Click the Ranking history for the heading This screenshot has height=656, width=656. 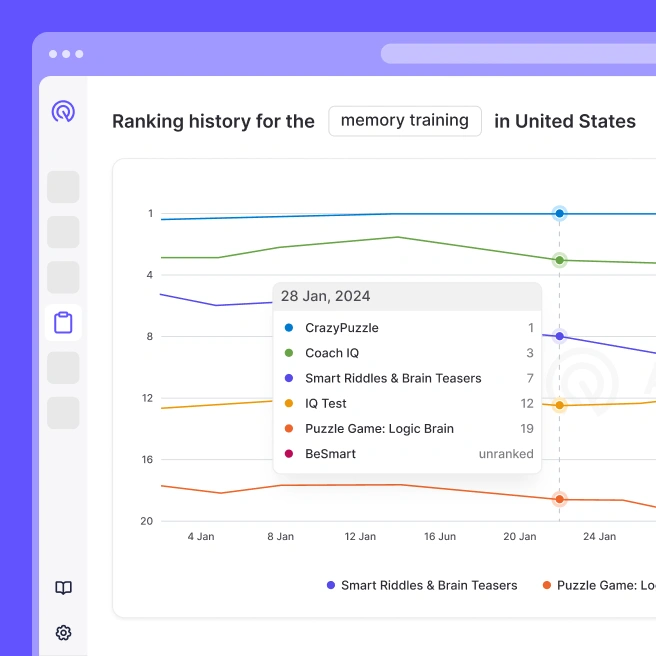(x=213, y=121)
